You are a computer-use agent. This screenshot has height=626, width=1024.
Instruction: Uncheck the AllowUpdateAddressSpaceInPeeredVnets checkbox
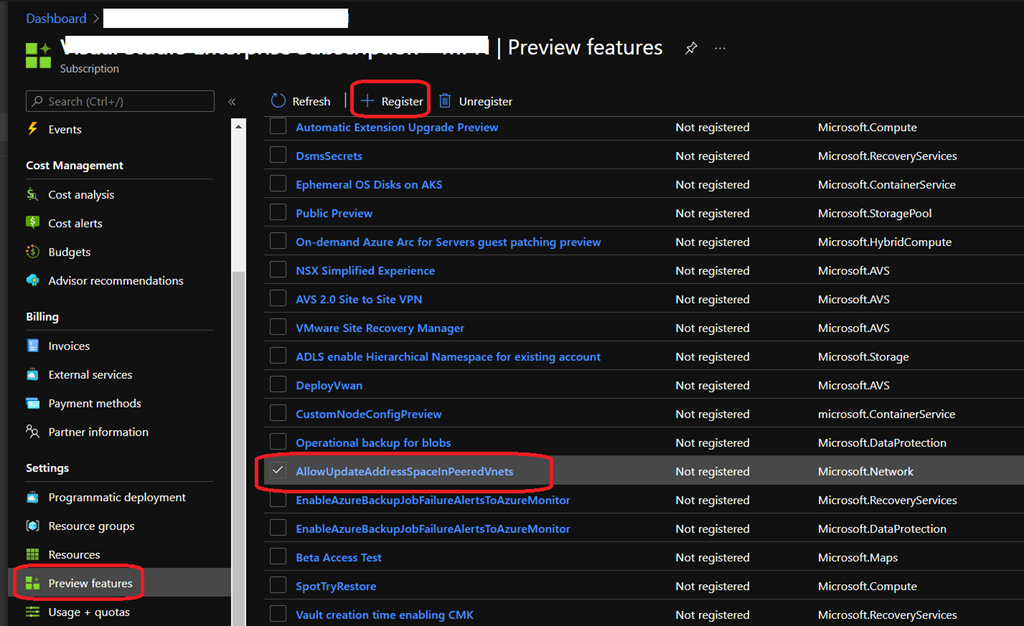coord(278,471)
